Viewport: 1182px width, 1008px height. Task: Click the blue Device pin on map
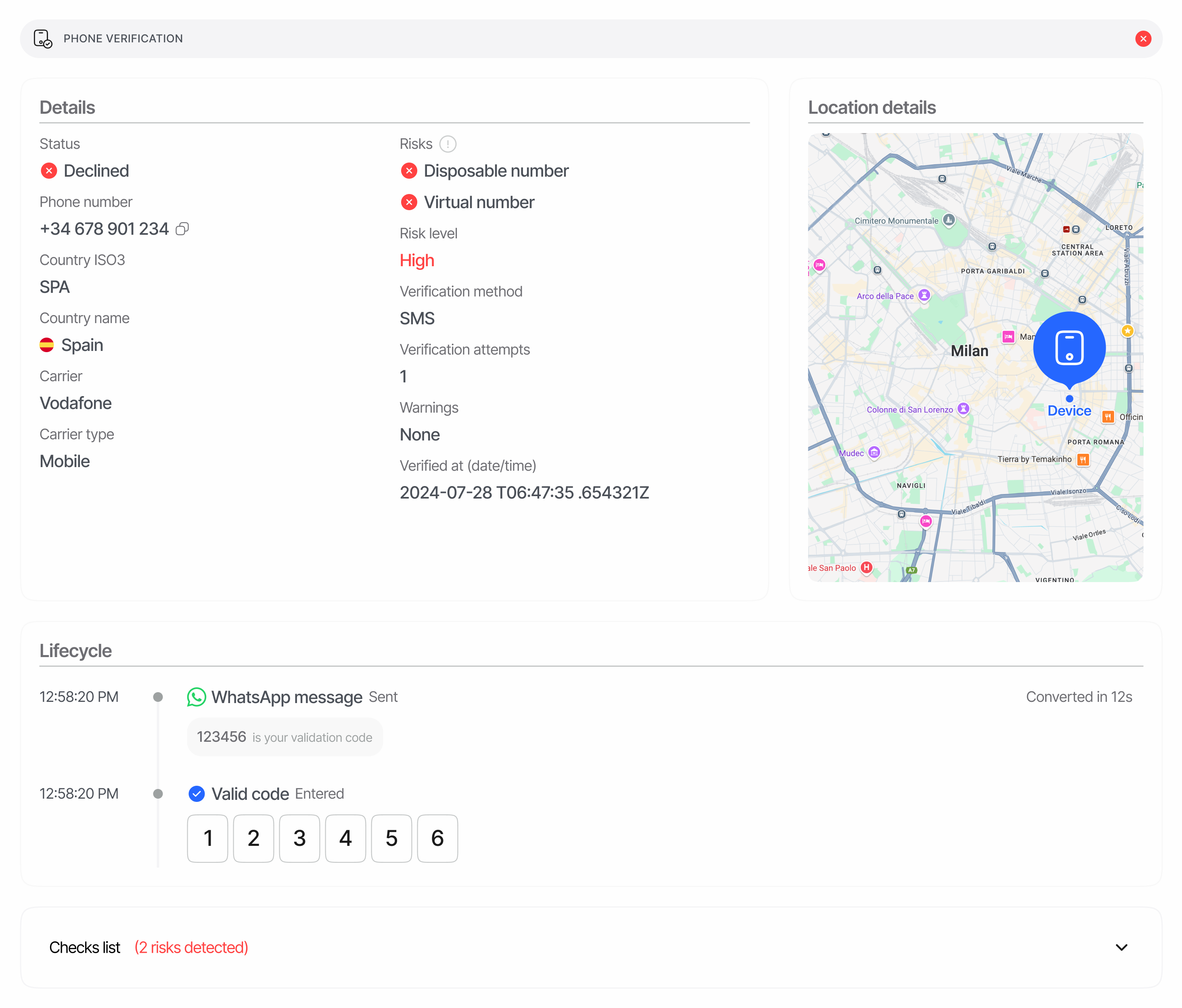pos(1069,348)
